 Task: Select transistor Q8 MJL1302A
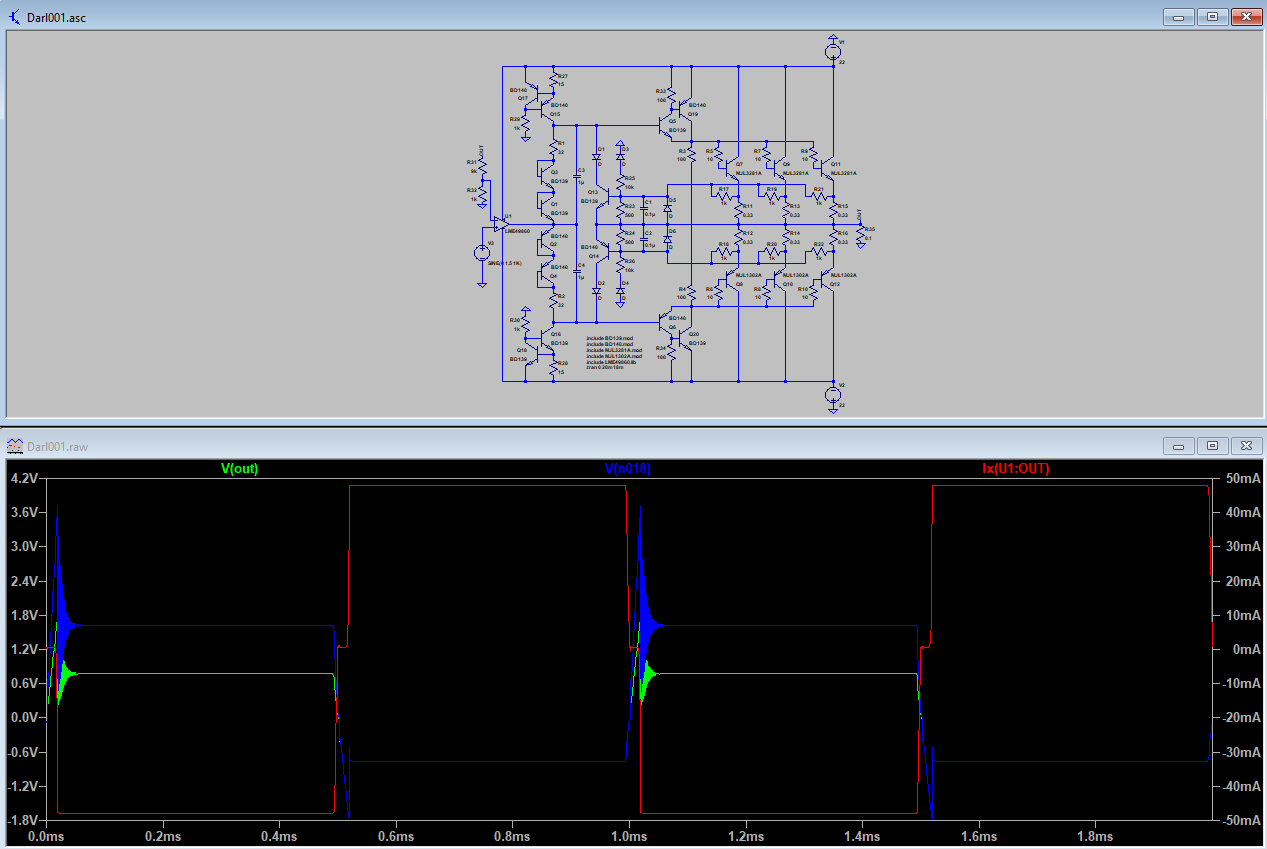click(x=734, y=281)
